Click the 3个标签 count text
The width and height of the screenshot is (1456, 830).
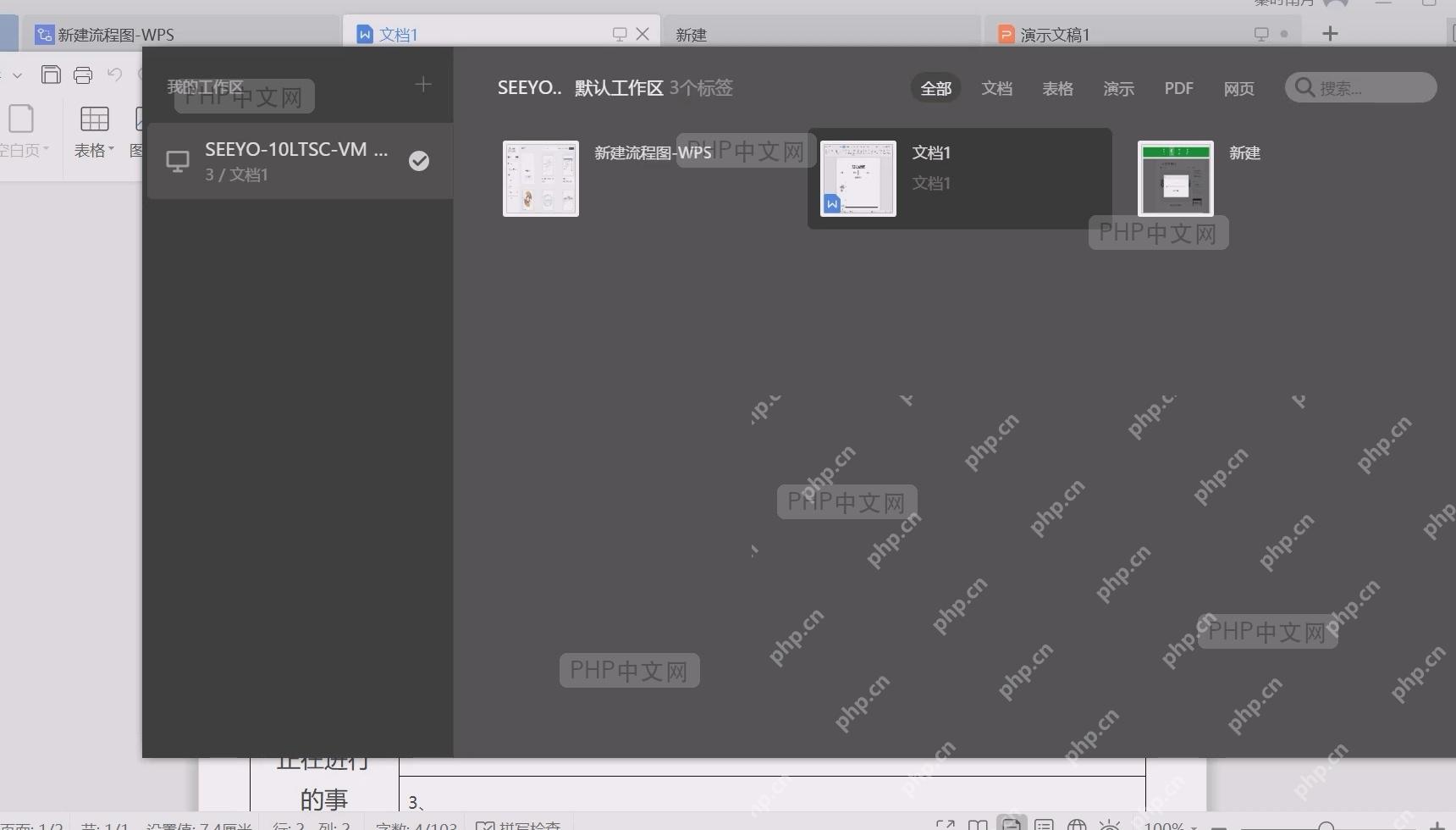coord(701,87)
